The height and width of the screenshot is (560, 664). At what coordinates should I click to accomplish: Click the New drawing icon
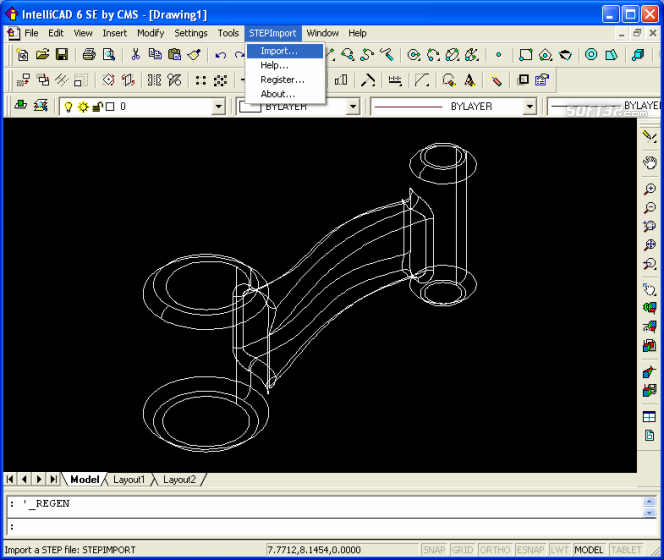point(22,55)
